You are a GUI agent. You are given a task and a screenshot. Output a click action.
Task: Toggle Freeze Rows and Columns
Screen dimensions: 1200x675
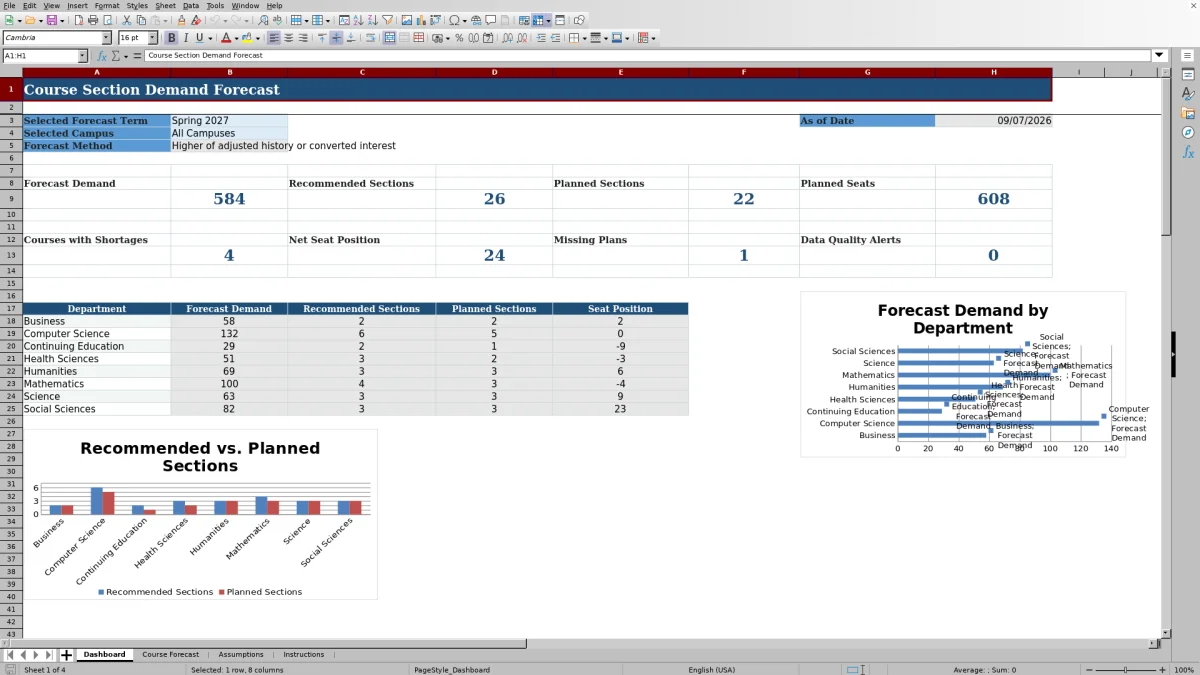[538, 20]
